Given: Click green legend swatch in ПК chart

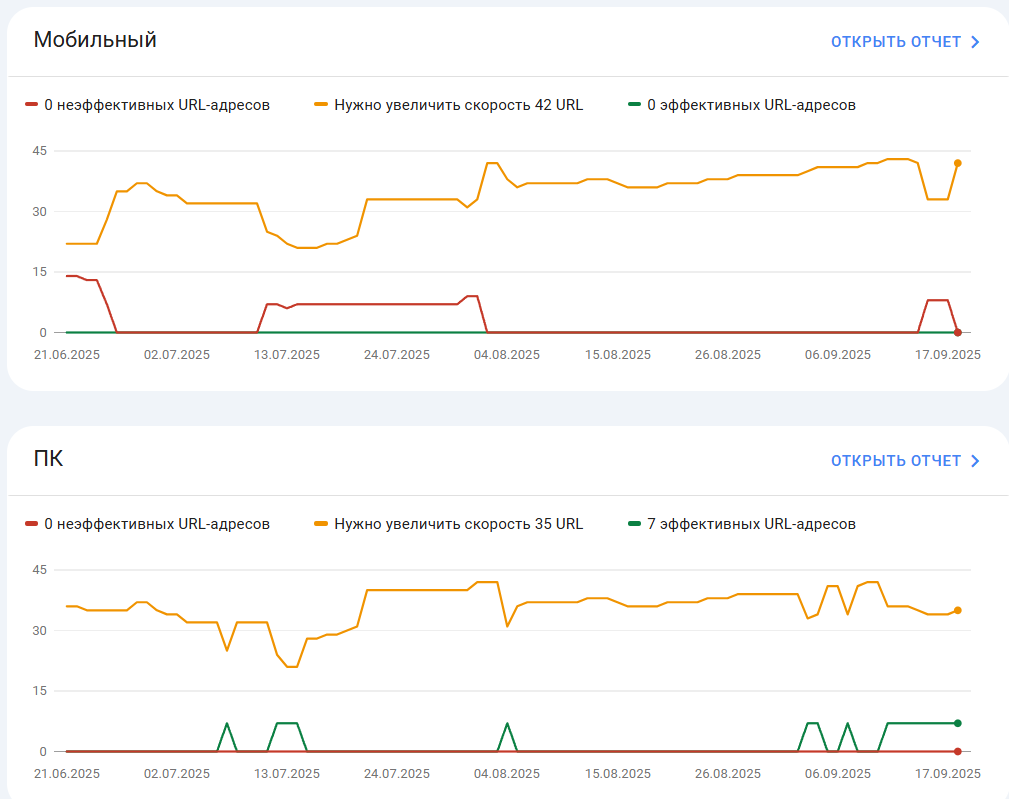Looking at the screenshot, I should pos(634,524).
